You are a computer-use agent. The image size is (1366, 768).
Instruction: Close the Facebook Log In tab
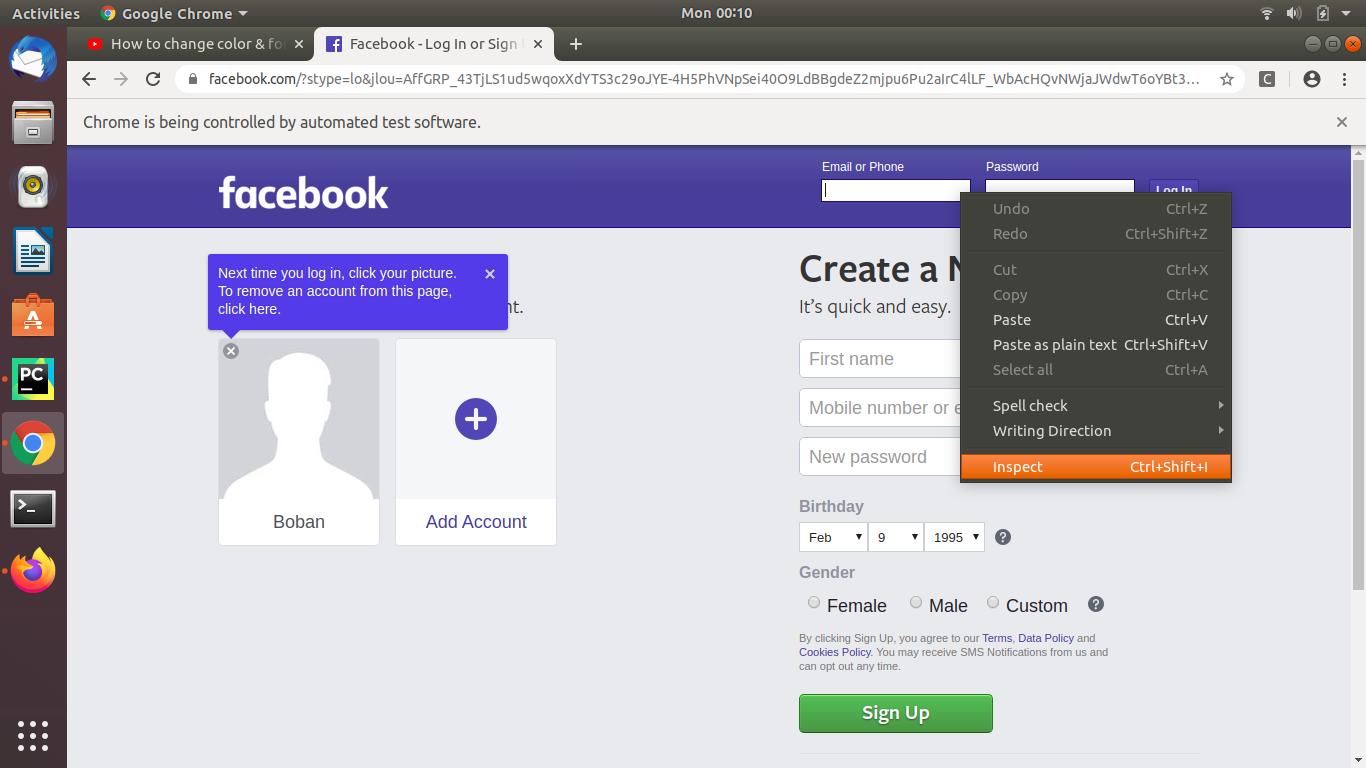click(538, 44)
